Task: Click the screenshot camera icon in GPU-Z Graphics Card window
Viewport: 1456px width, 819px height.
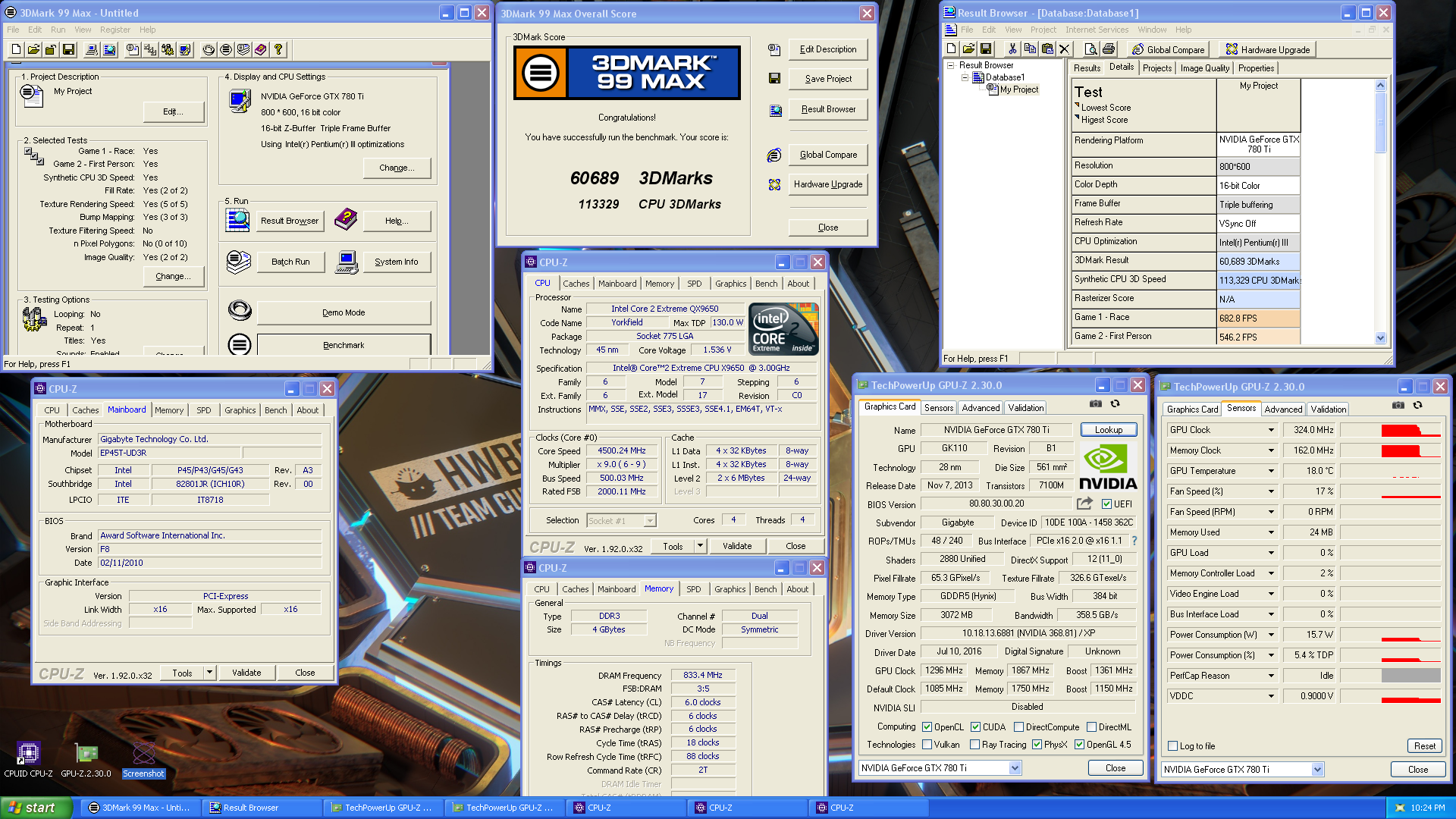Action: click(1096, 404)
